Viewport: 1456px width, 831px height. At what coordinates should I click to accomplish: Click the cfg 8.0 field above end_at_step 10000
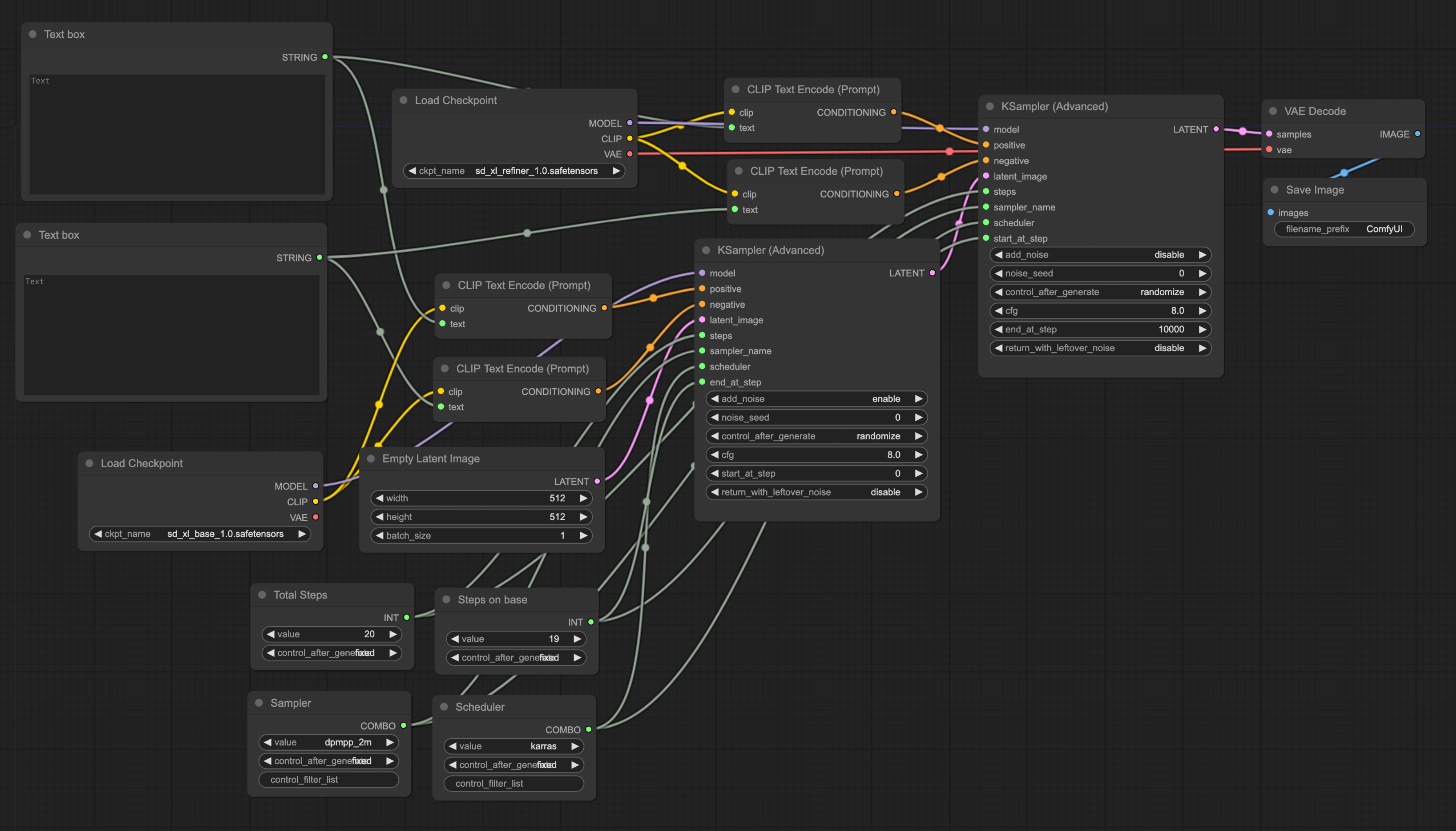click(x=1100, y=310)
